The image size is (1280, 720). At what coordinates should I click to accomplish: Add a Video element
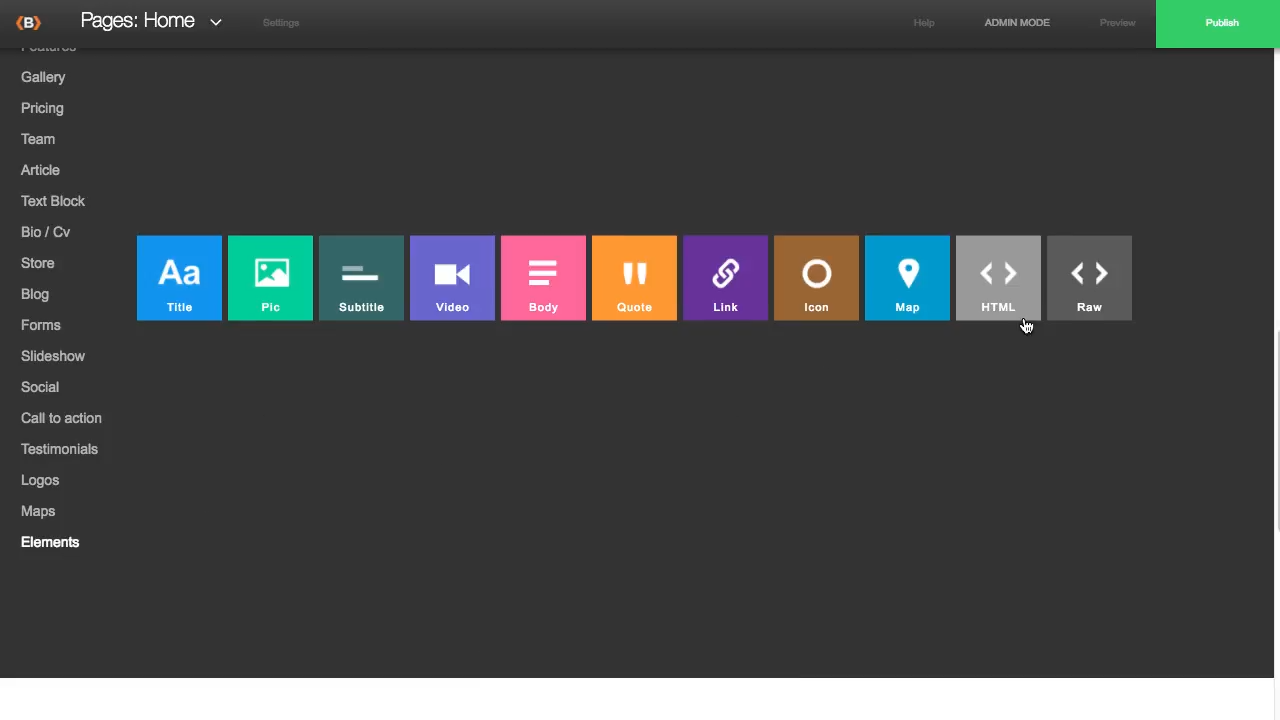[452, 278]
